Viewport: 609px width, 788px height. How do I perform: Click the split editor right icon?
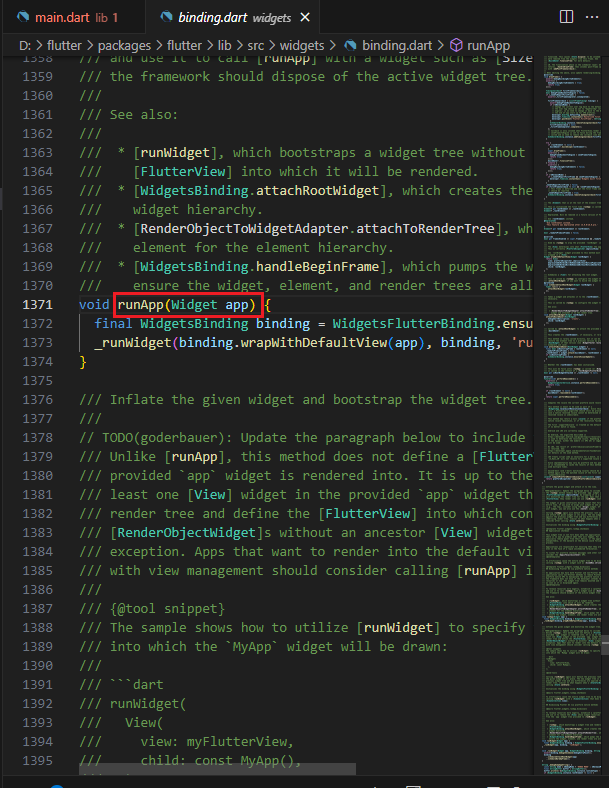click(x=566, y=17)
